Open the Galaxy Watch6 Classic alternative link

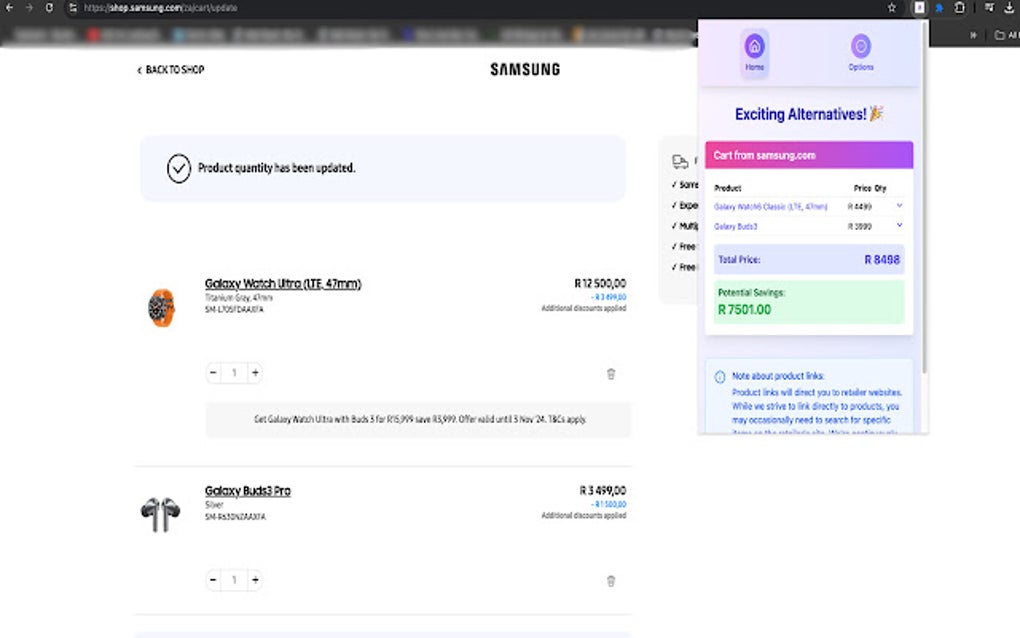[770, 206]
